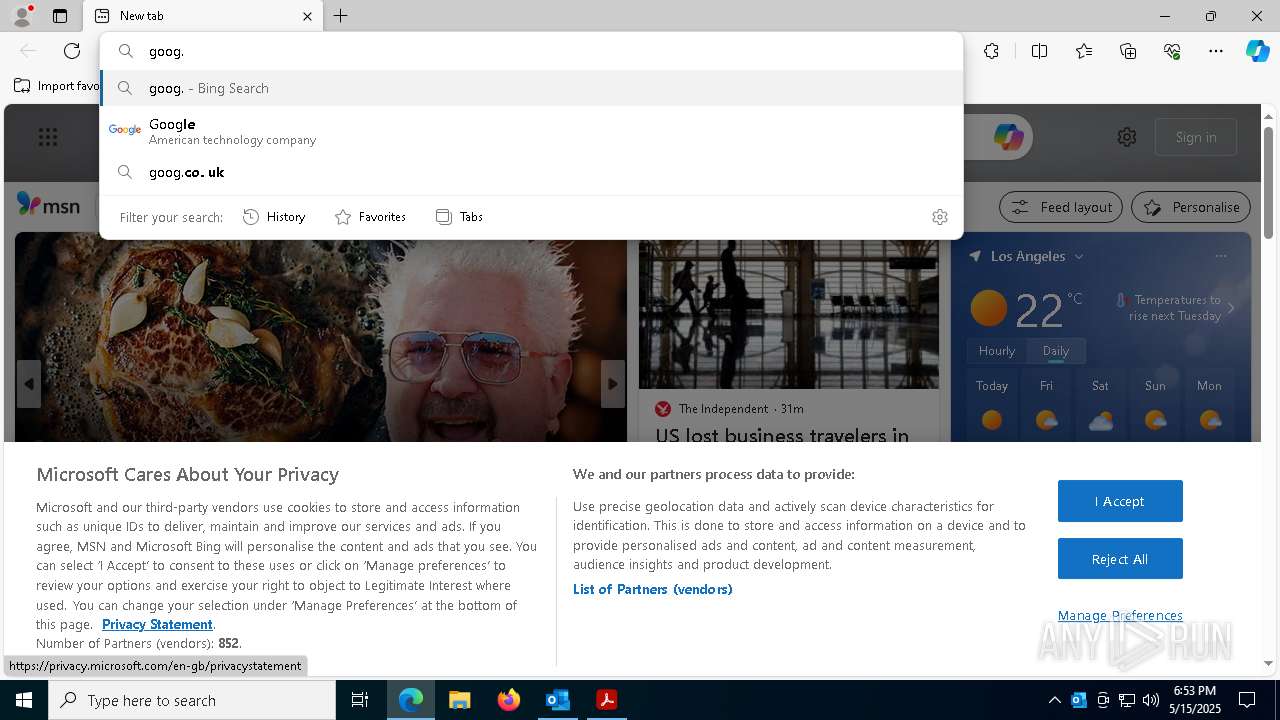Viewport: 1280px width, 720px height.
Task: Click the Sign in button
Action: tap(1196, 137)
